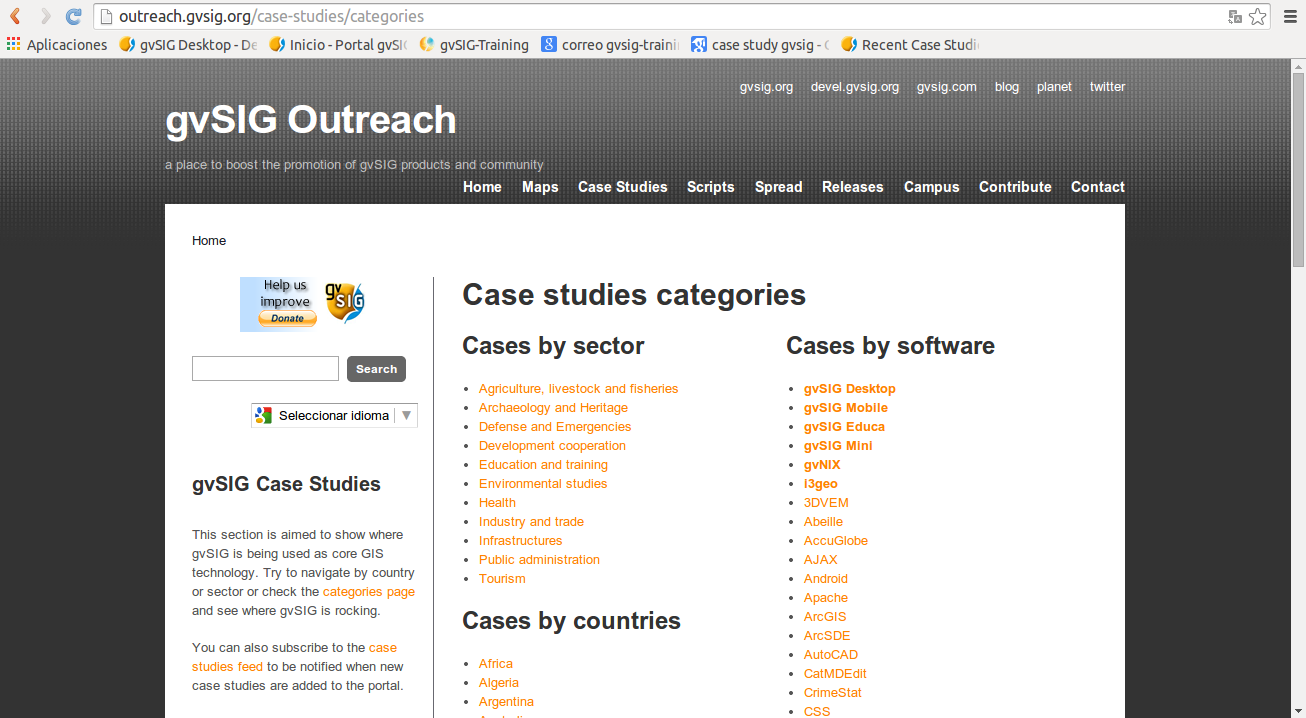Open the Releases navigation menu item
The height and width of the screenshot is (718, 1306).
coord(852,187)
